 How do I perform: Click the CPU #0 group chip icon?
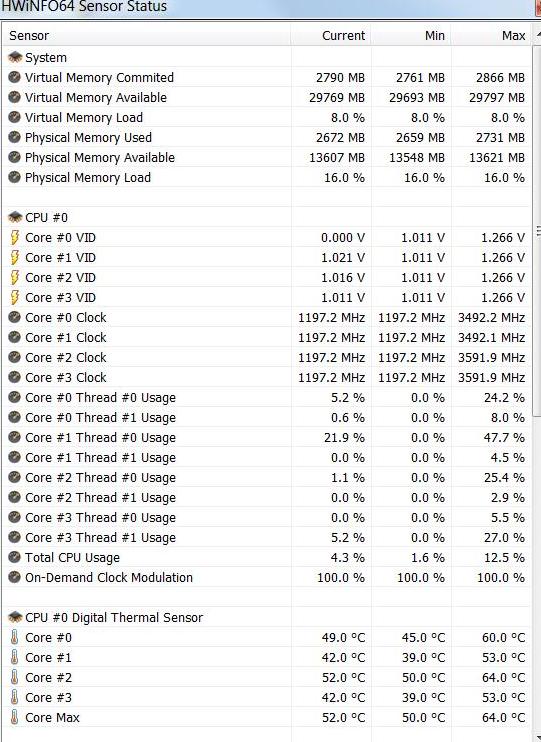[x=15, y=217]
